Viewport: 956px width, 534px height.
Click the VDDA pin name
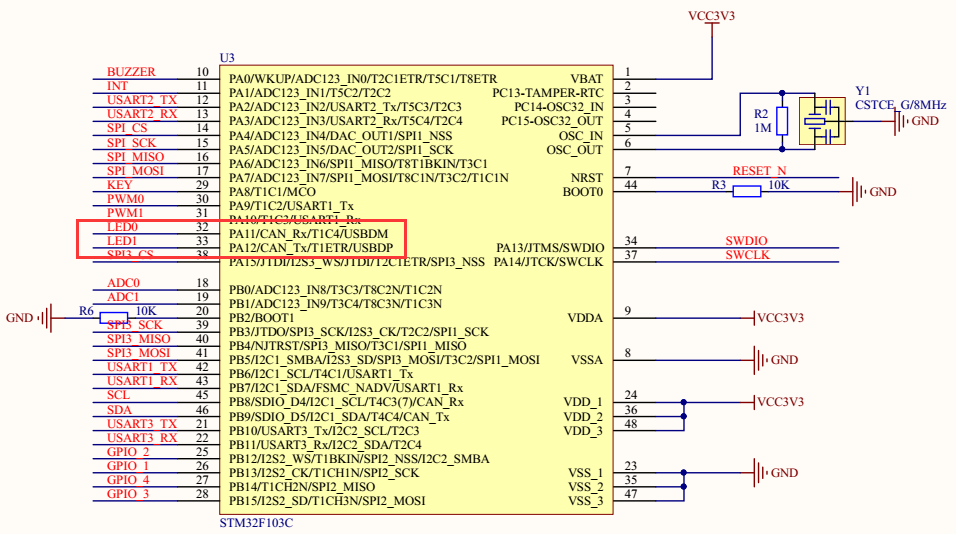[585, 318]
